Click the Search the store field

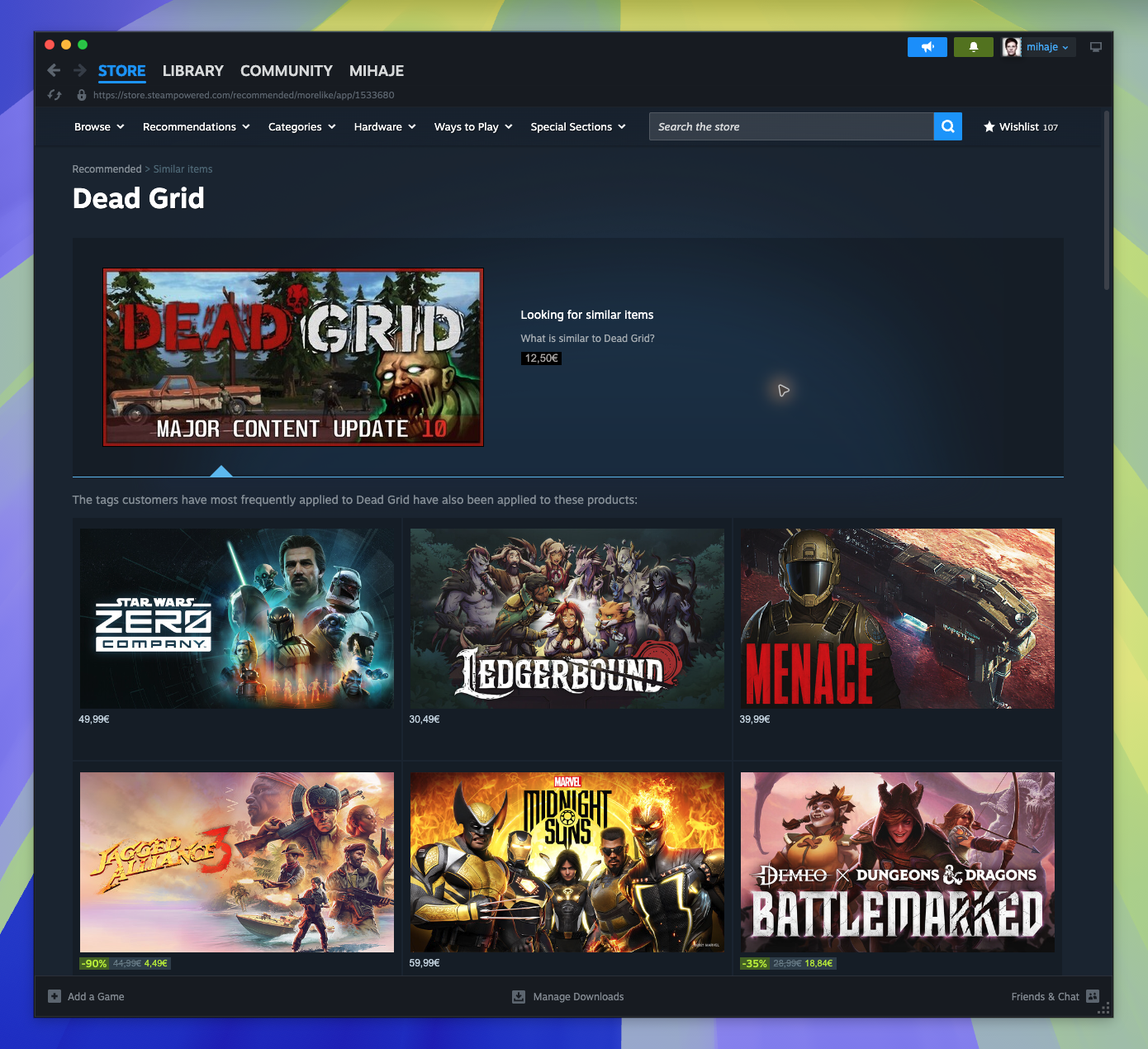791,126
